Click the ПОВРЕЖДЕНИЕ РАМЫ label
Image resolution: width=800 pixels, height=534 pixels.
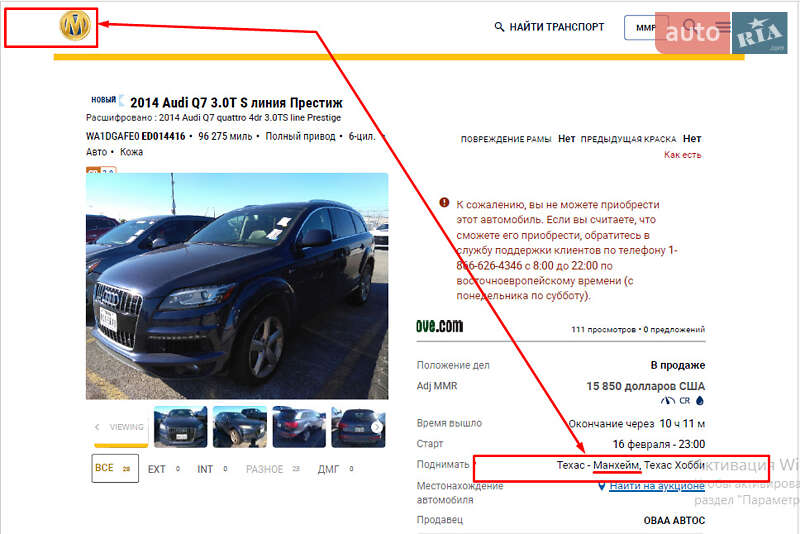click(x=506, y=139)
